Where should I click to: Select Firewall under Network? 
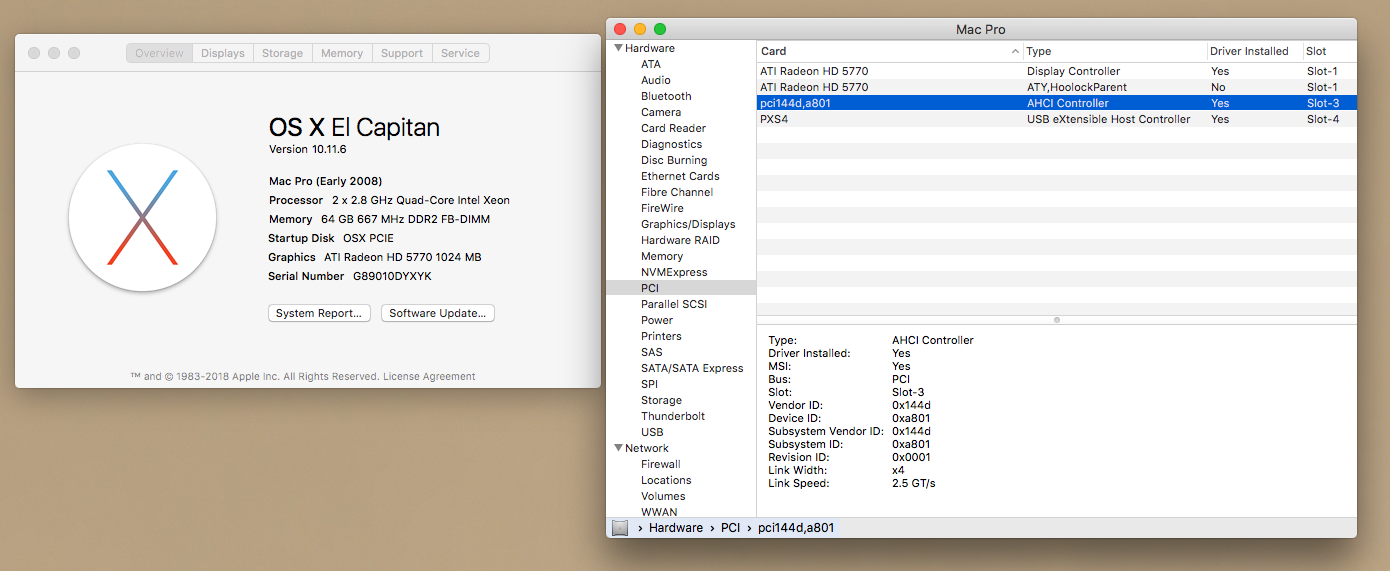(660, 464)
